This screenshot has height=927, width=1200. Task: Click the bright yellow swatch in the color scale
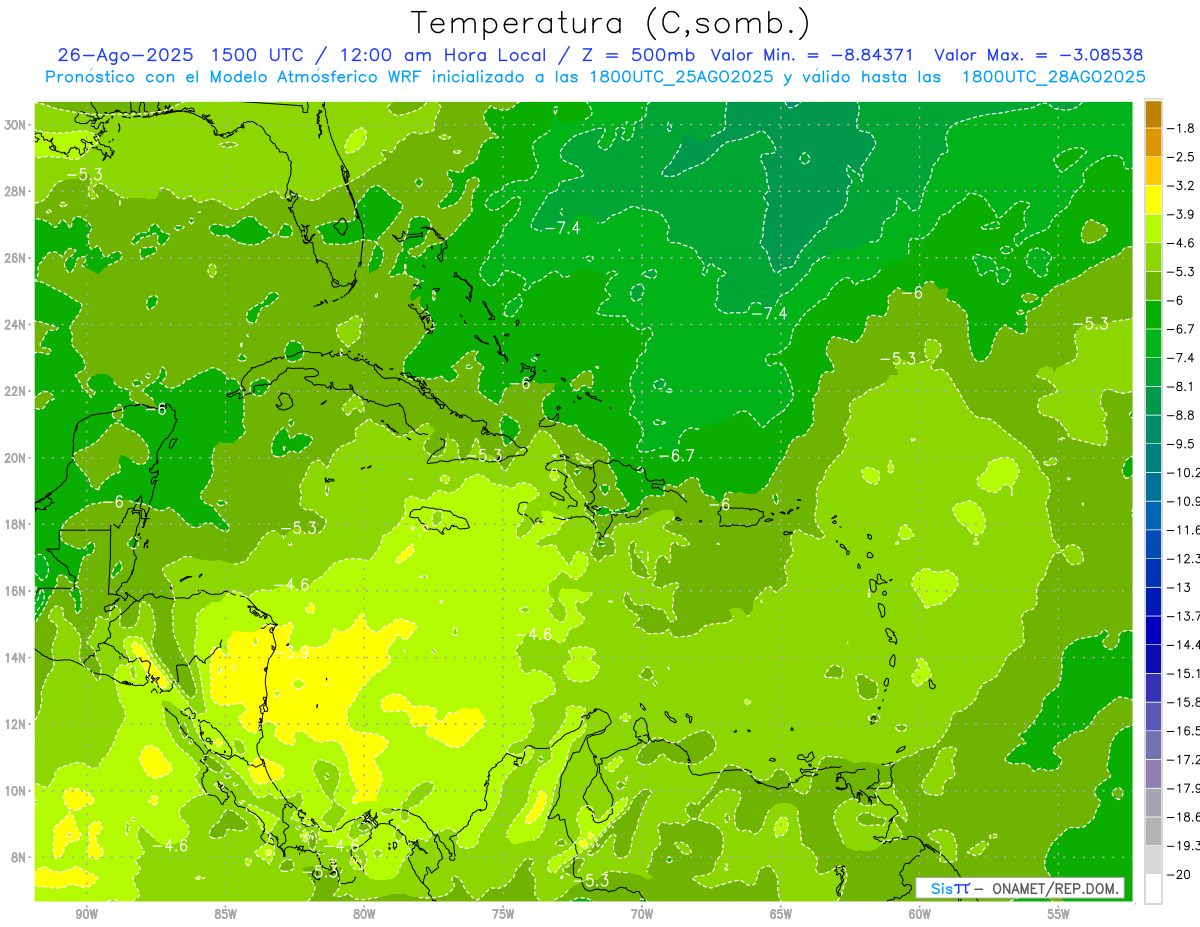point(1154,199)
